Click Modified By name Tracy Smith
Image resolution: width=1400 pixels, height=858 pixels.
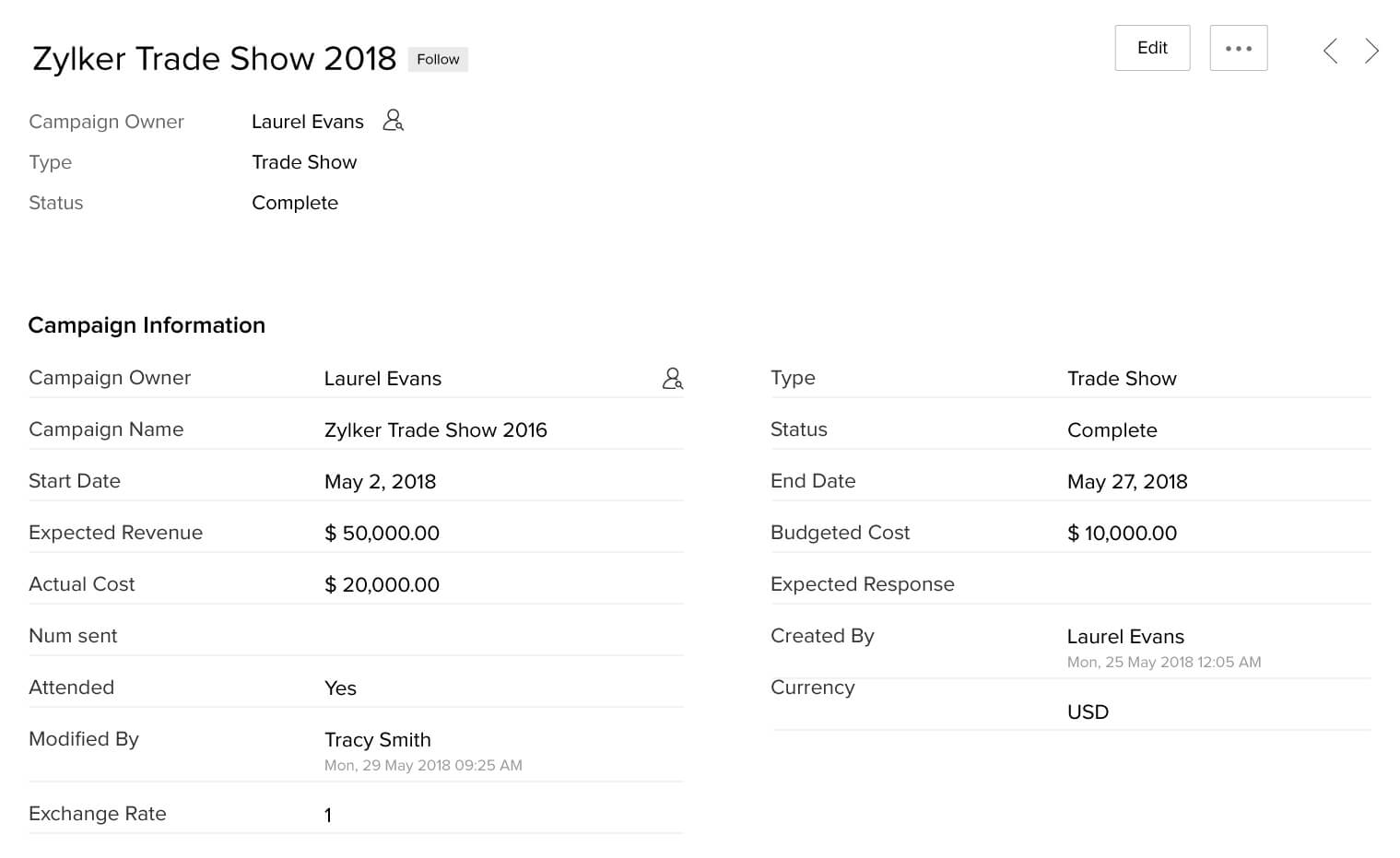[x=377, y=740]
